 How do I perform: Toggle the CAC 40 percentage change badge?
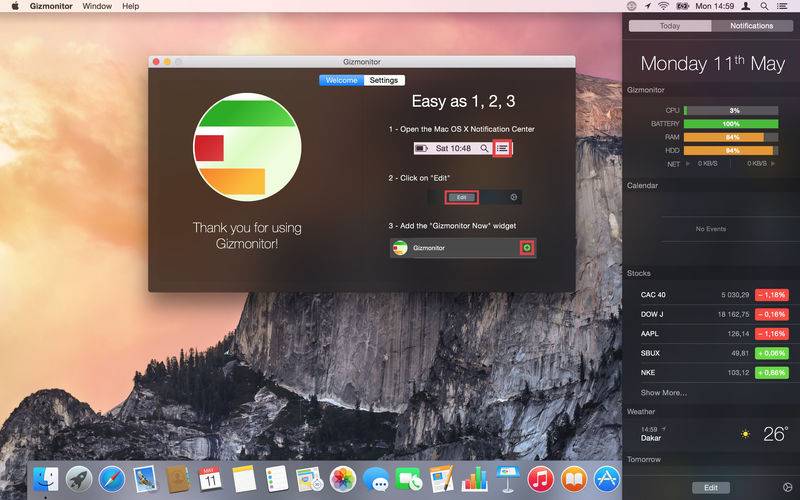[x=772, y=295]
